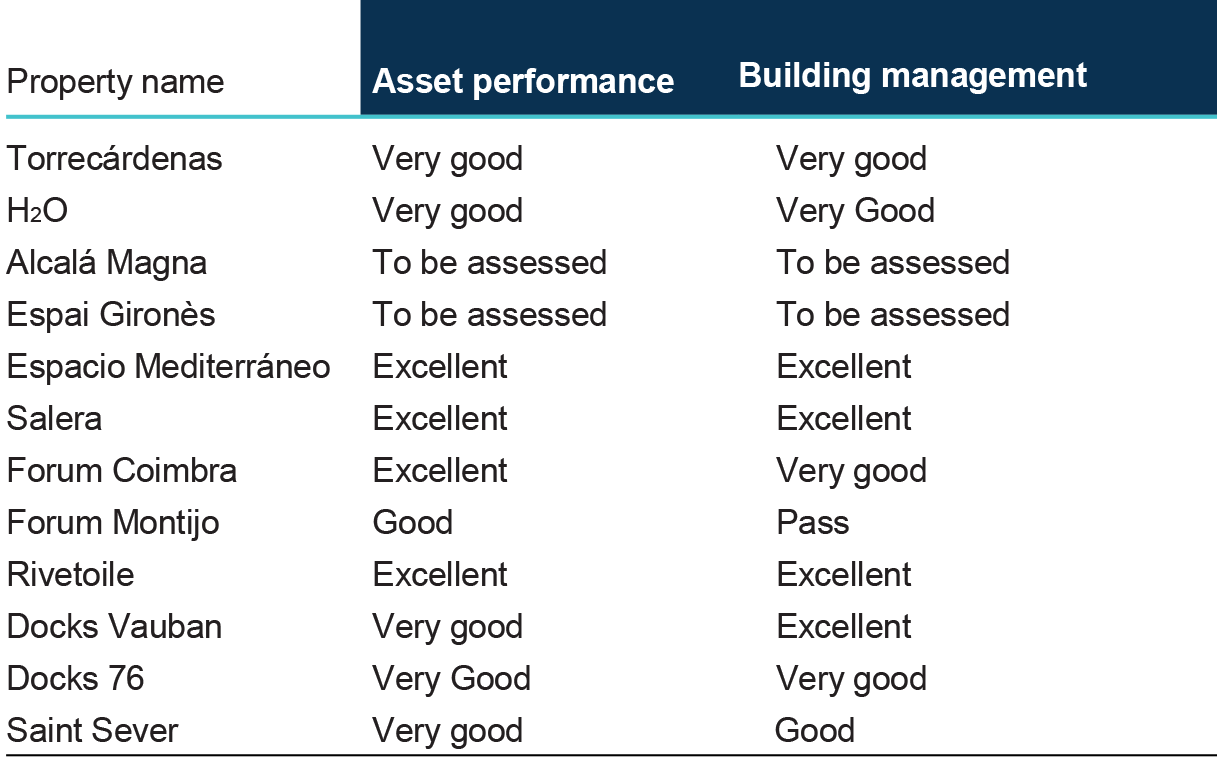Click the Alcalá Magna property name
Screen dimensions: 1217x764
click(107, 262)
